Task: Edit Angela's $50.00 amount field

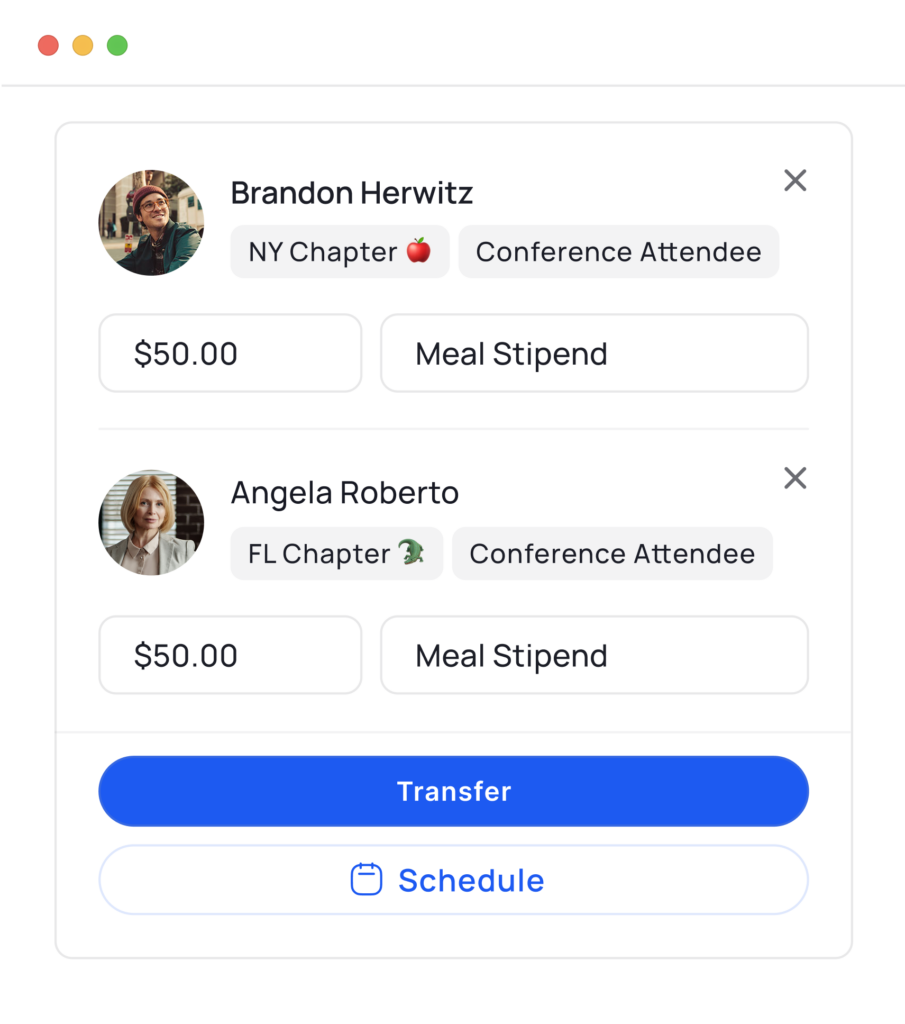Action: click(230, 655)
